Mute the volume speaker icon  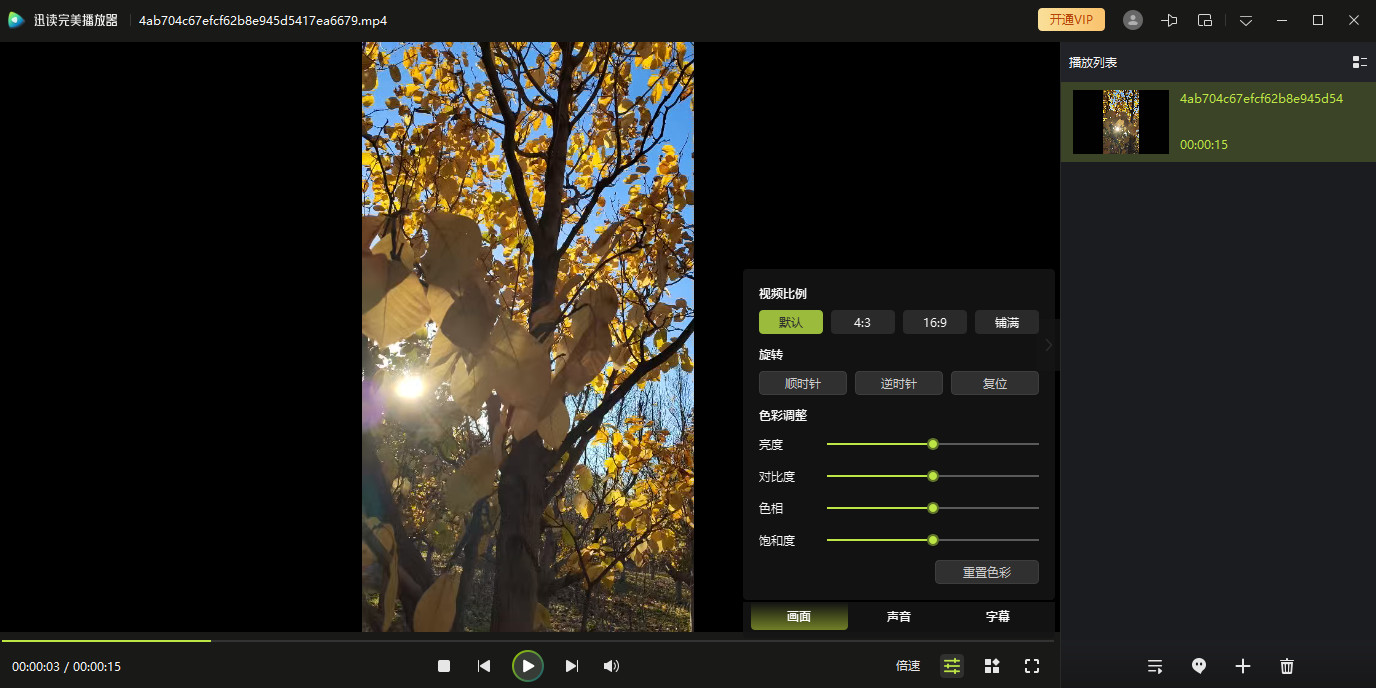click(611, 666)
